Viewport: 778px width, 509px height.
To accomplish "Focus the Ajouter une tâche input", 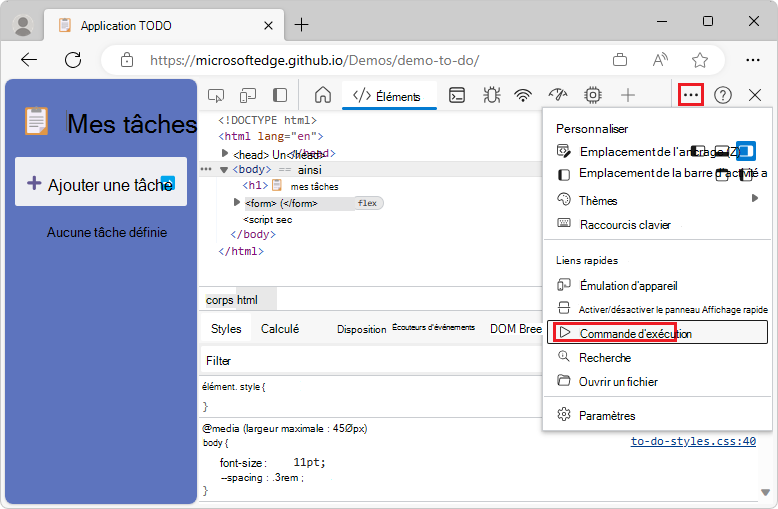I will click(101, 182).
